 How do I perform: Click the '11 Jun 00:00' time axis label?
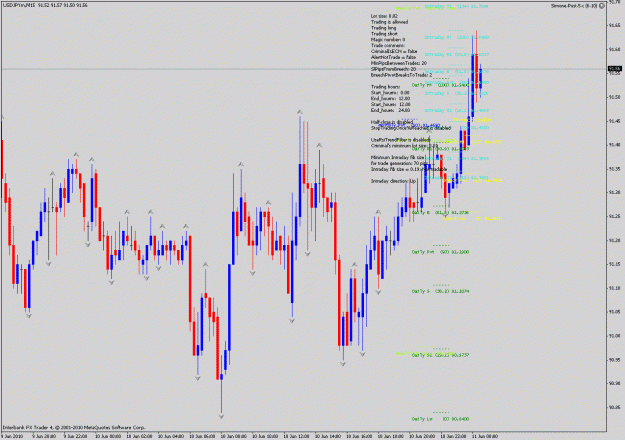tap(485, 436)
